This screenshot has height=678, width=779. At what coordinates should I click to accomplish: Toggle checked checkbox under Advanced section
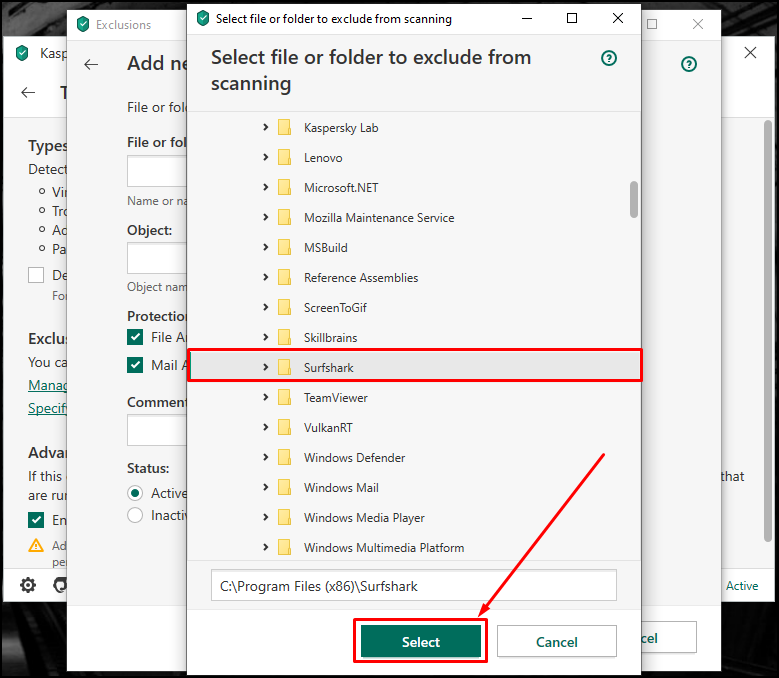tap(36, 520)
